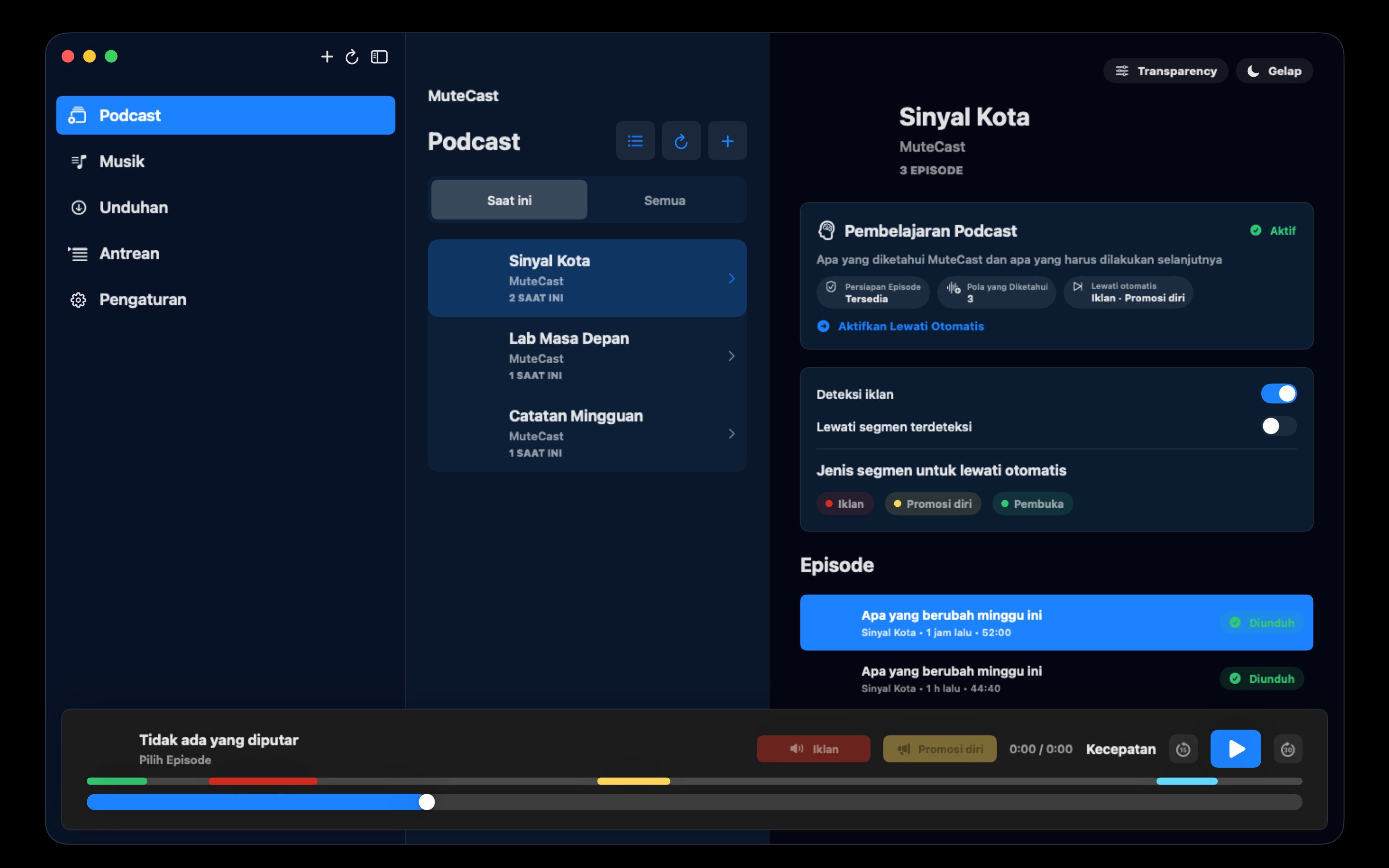Expand Sinyal Kota row chevron
1389x868 pixels.
pyautogui.click(x=731, y=278)
